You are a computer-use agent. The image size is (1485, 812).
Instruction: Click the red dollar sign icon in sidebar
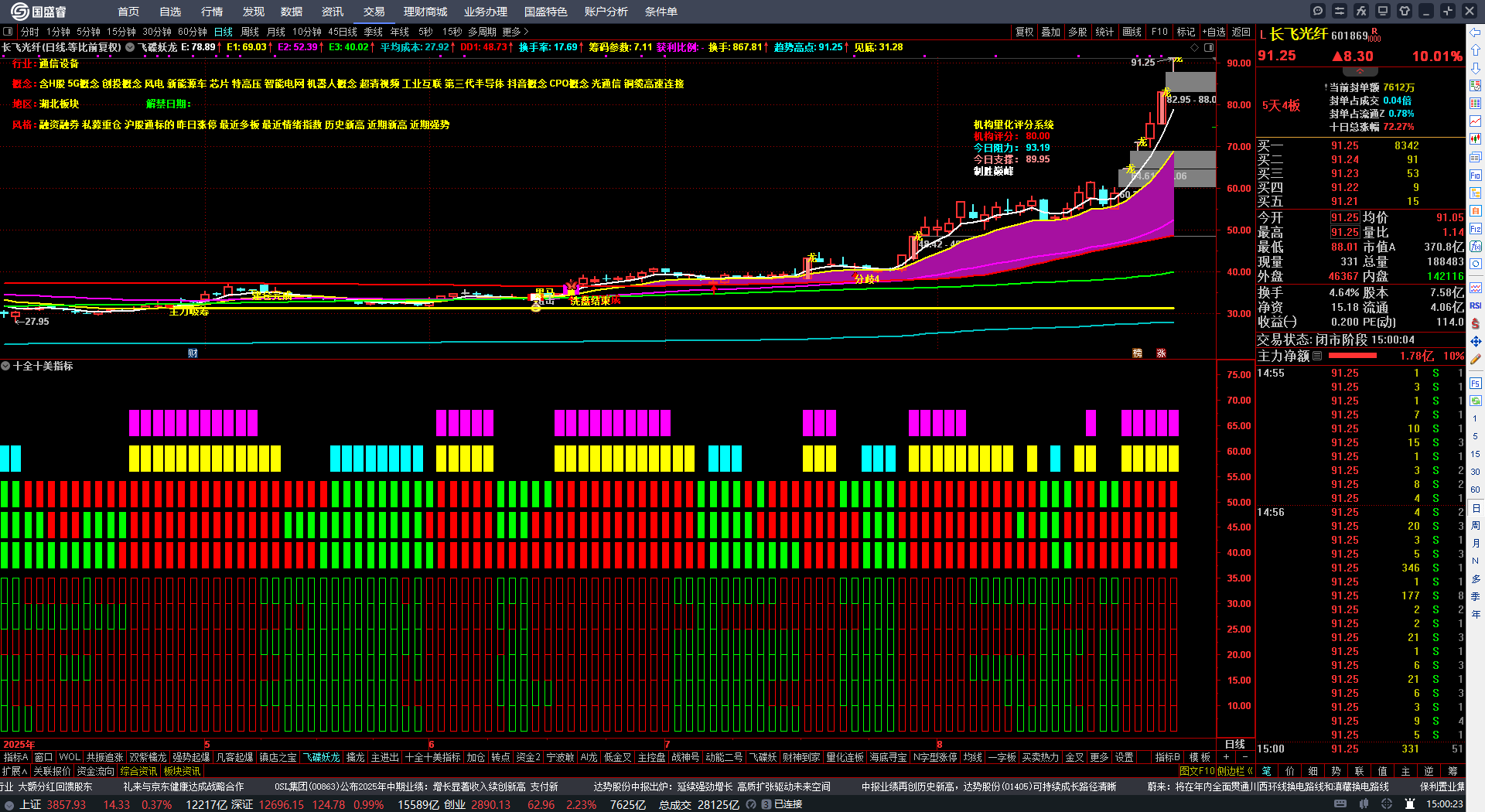pyautogui.click(x=1476, y=323)
